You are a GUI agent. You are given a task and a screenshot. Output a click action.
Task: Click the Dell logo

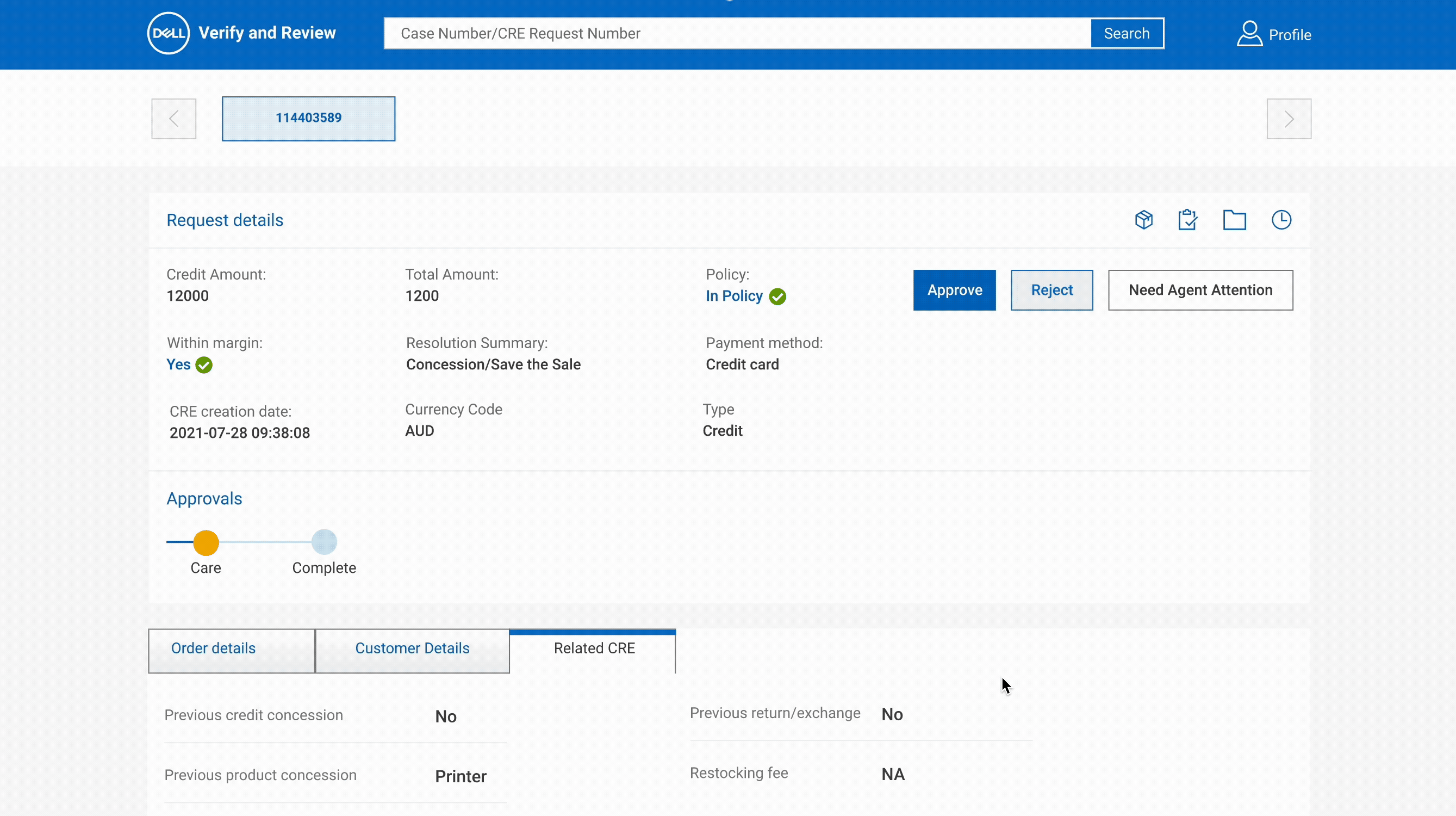(x=168, y=33)
